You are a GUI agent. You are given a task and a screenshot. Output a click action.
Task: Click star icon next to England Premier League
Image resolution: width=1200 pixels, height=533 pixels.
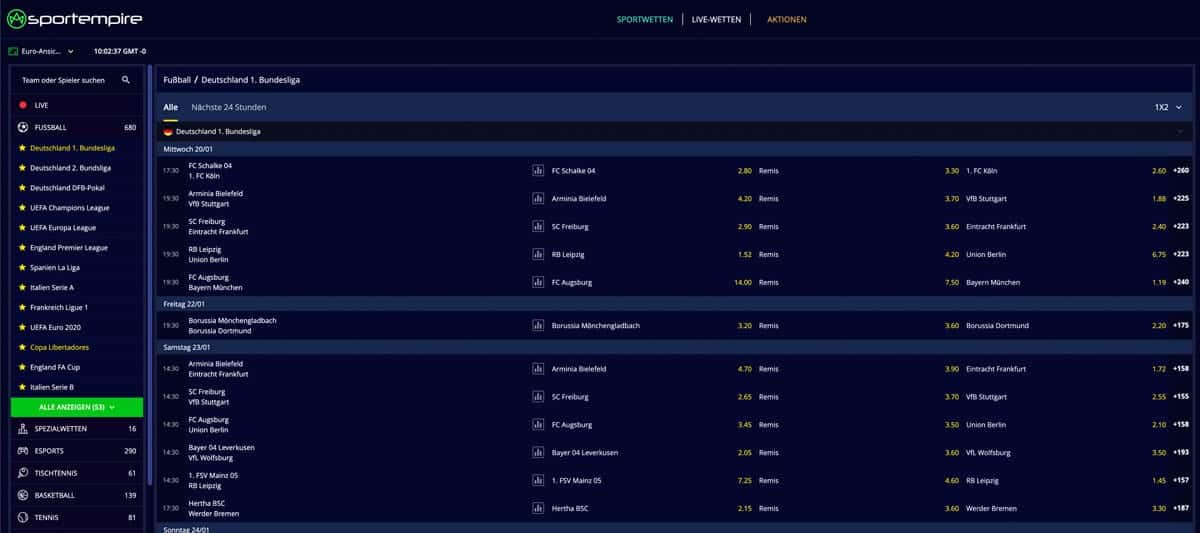tap(22, 247)
